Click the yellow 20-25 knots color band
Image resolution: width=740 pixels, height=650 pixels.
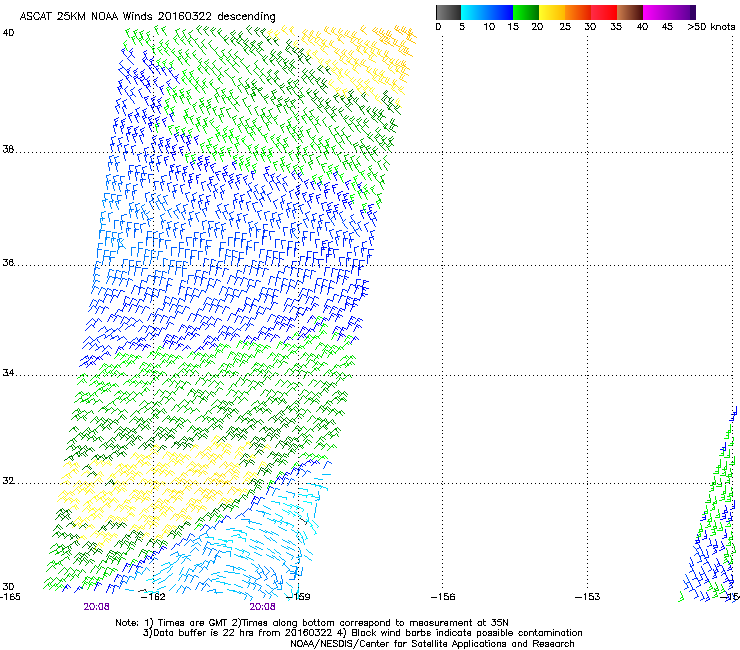click(x=552, y=12)
